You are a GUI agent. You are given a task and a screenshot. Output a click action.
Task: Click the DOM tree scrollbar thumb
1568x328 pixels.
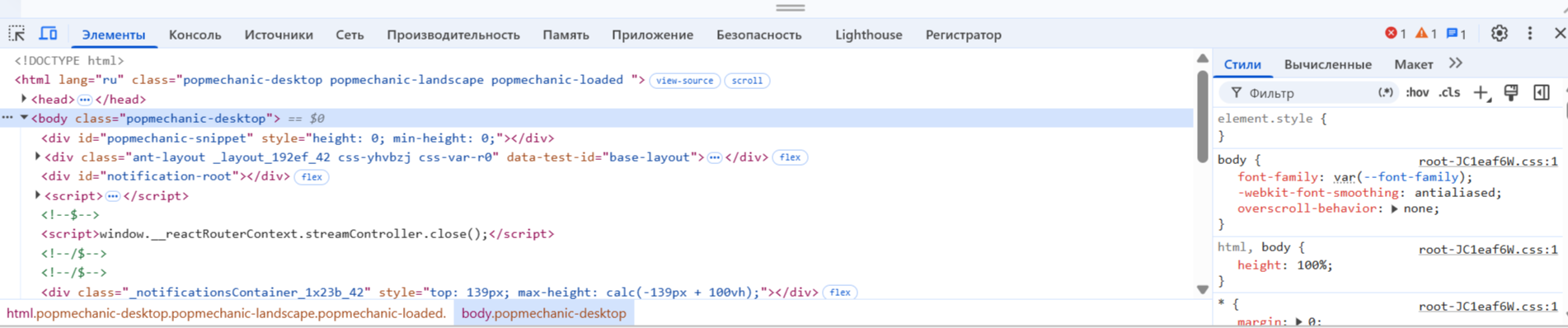coord(1203,115)
